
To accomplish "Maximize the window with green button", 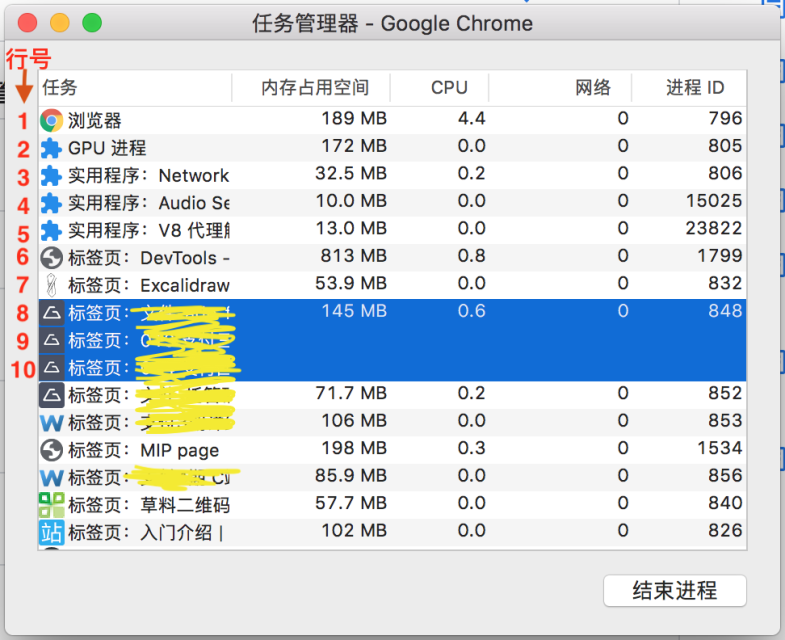I will pos(92,23).
